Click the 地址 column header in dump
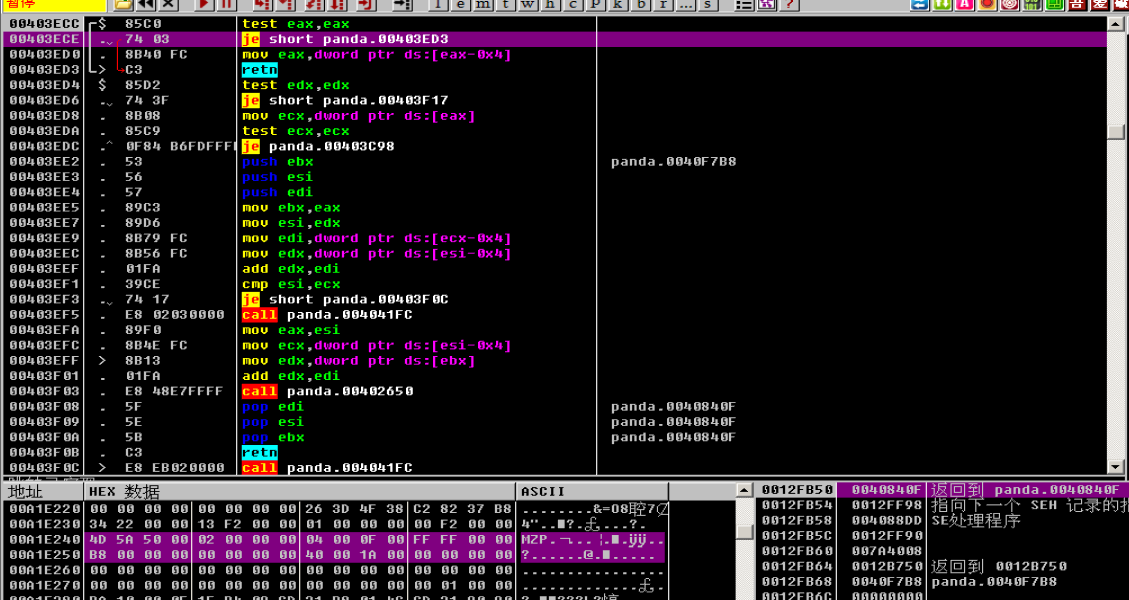 pyautogui.click(x=42, y=492)
